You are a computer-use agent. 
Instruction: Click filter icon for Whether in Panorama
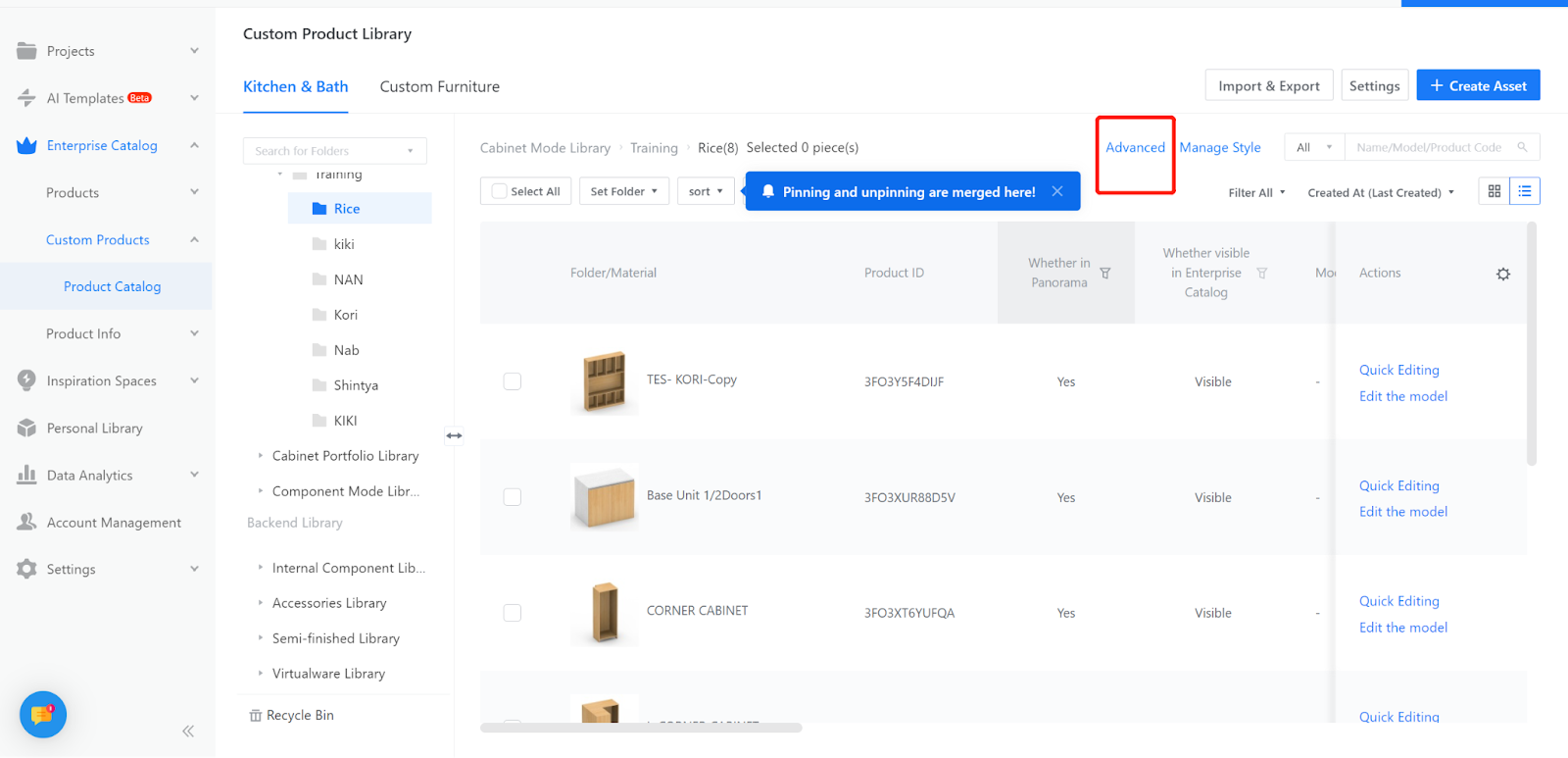point(1105,274)
